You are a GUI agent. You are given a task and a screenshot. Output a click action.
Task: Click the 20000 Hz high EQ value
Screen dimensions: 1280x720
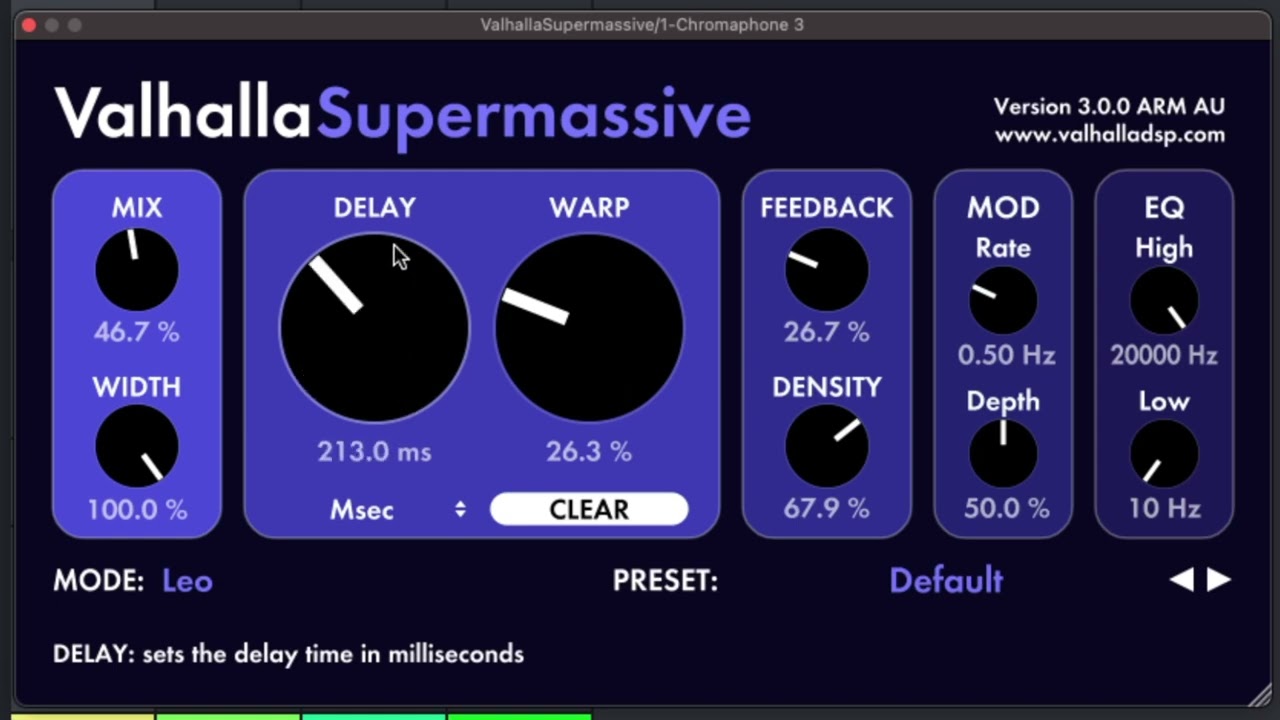1164,355
